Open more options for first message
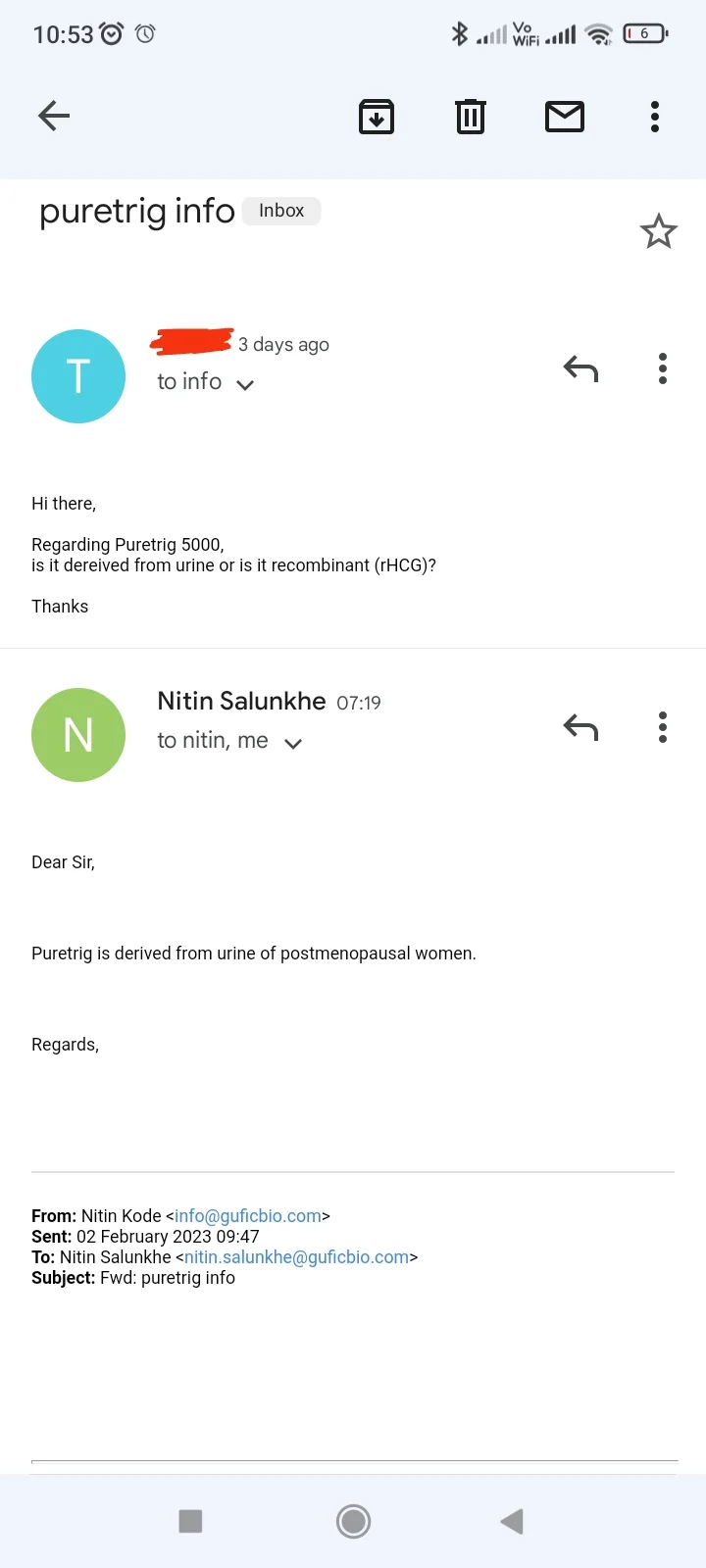The width and height of the screenshot is (706, 1568). coord(663,368)
